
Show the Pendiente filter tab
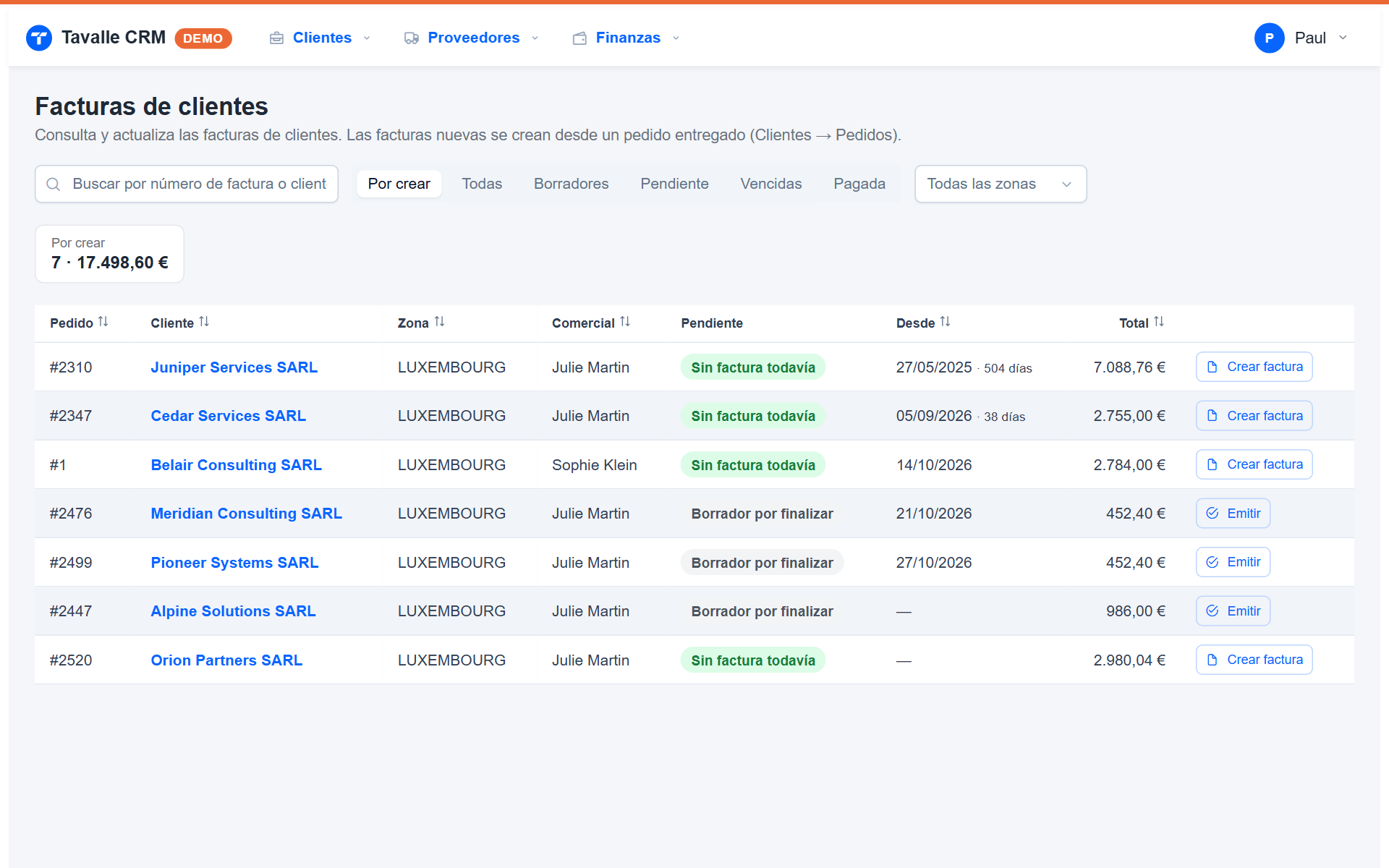point(674,184)
